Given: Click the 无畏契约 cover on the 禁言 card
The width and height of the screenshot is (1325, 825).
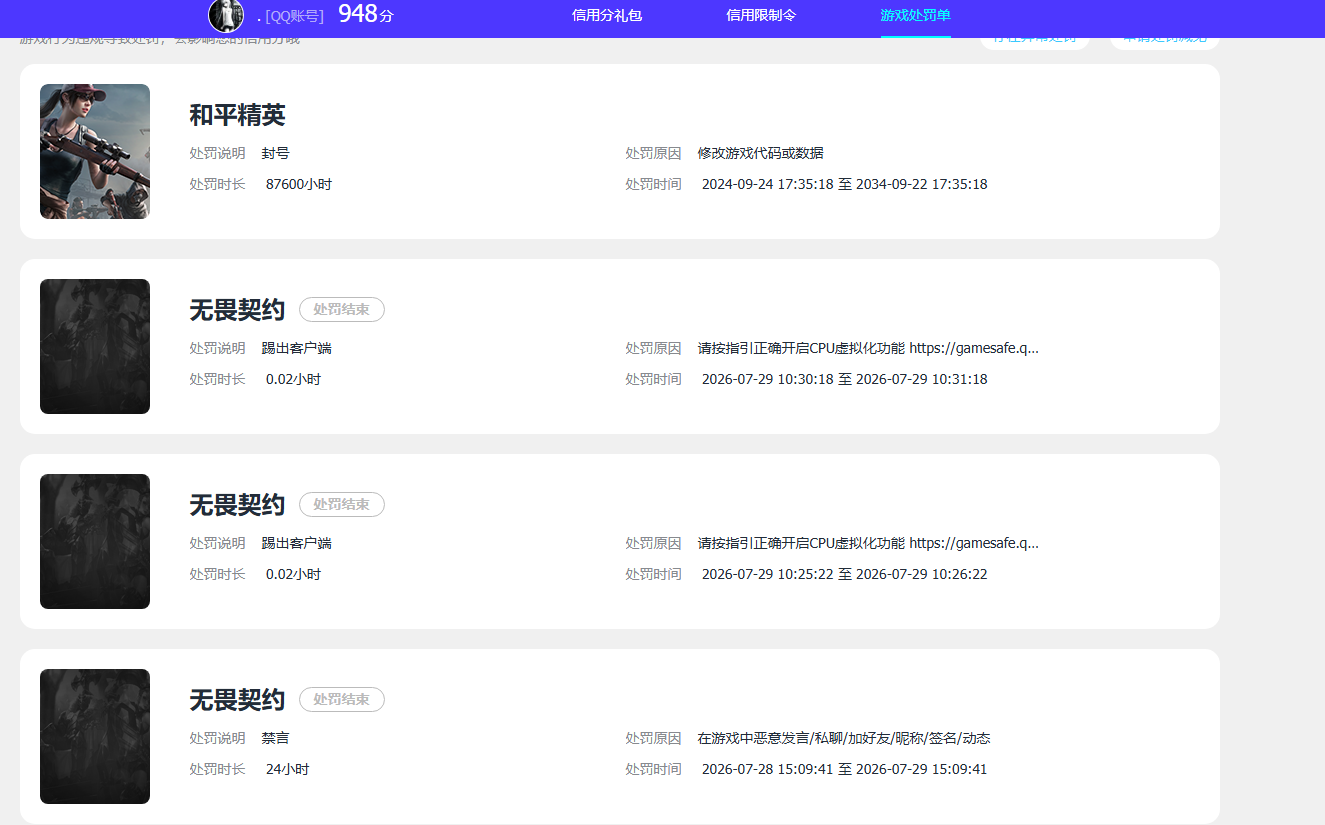Looking at the screenshot, I should 95,736.
